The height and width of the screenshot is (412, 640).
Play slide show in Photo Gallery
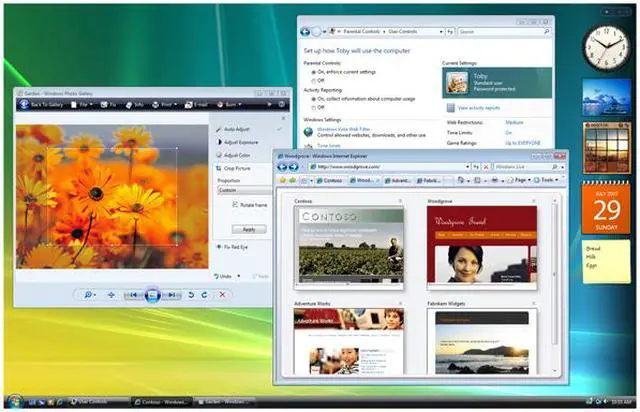[x=152, y=295]
